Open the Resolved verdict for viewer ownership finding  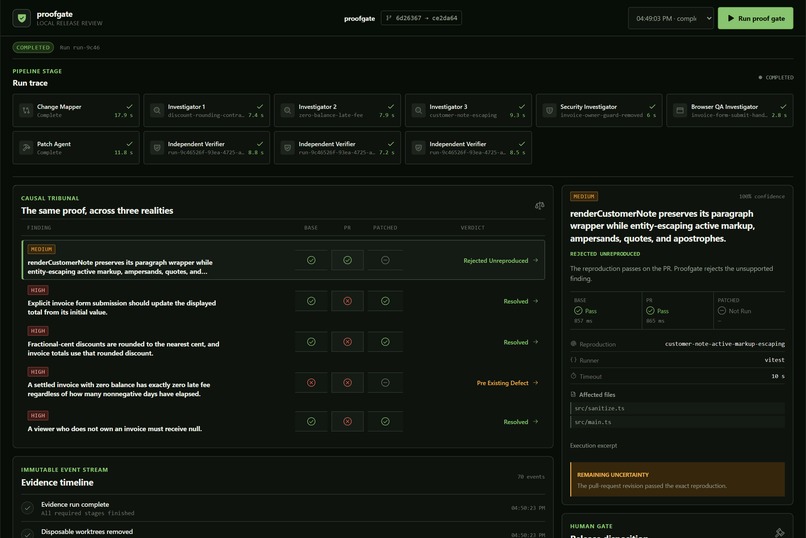(520, 422)
